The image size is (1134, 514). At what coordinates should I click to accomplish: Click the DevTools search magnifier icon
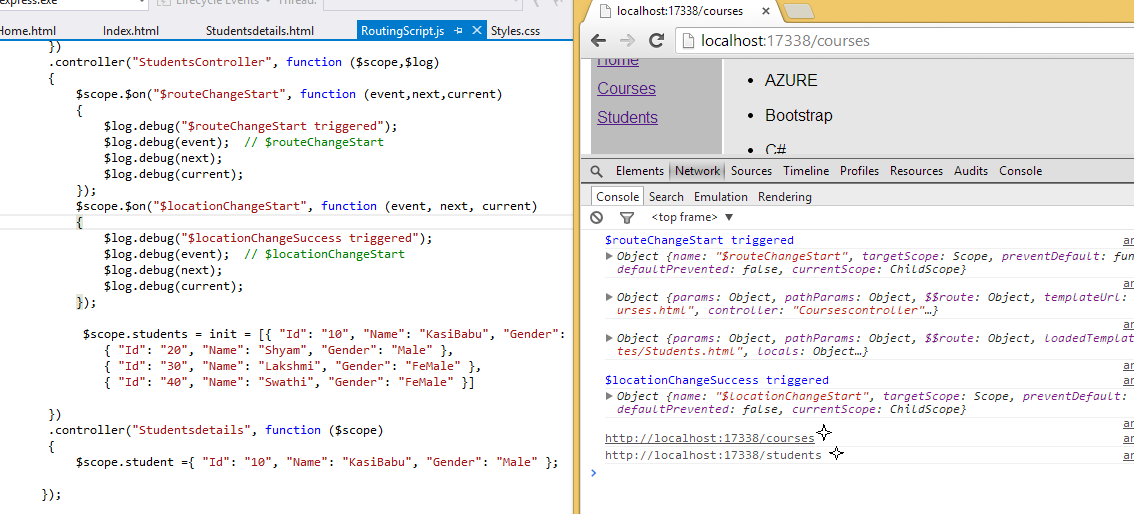click(x=597, y=171)
